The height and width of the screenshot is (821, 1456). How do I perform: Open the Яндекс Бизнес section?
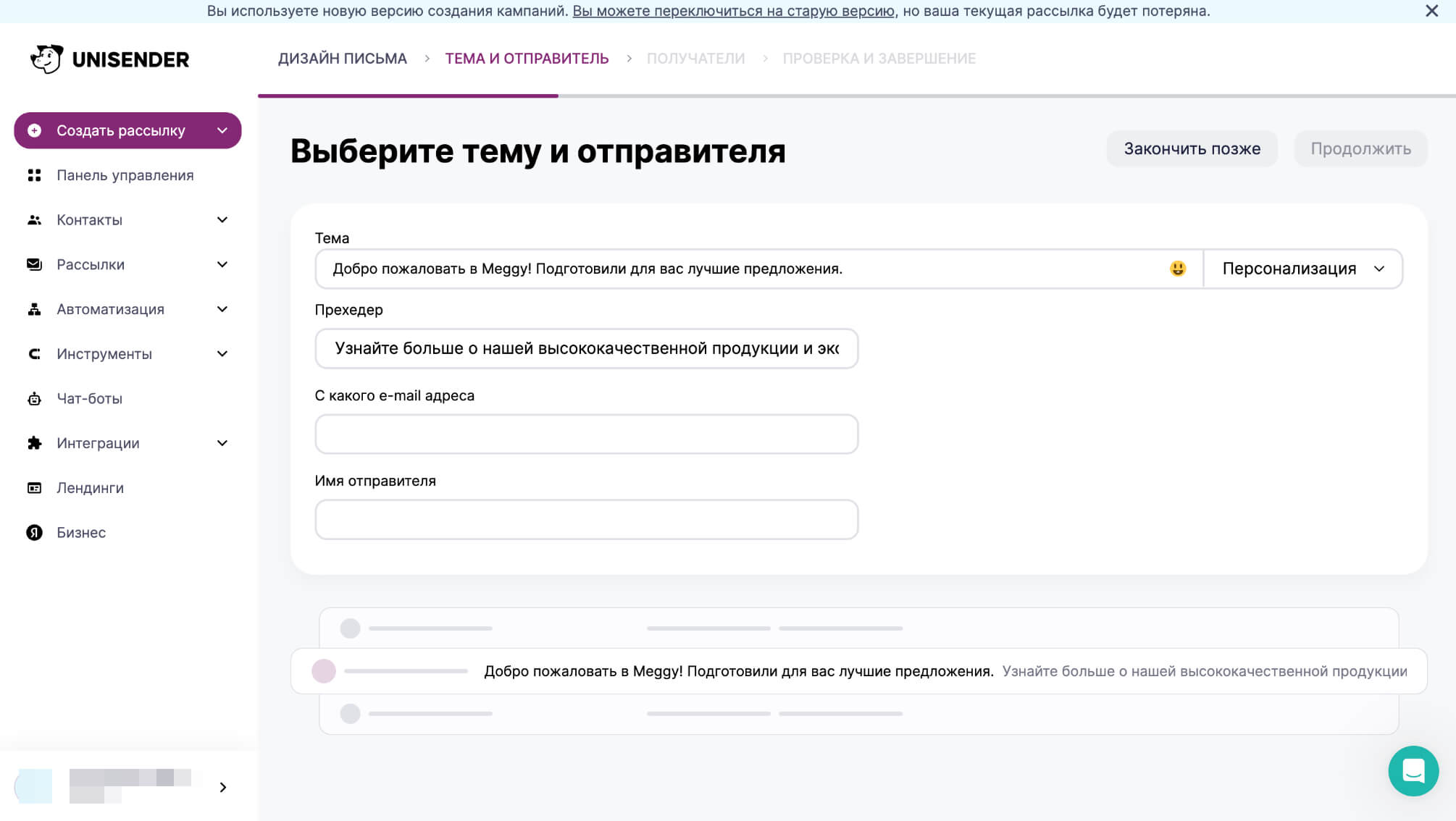(80, 532)
